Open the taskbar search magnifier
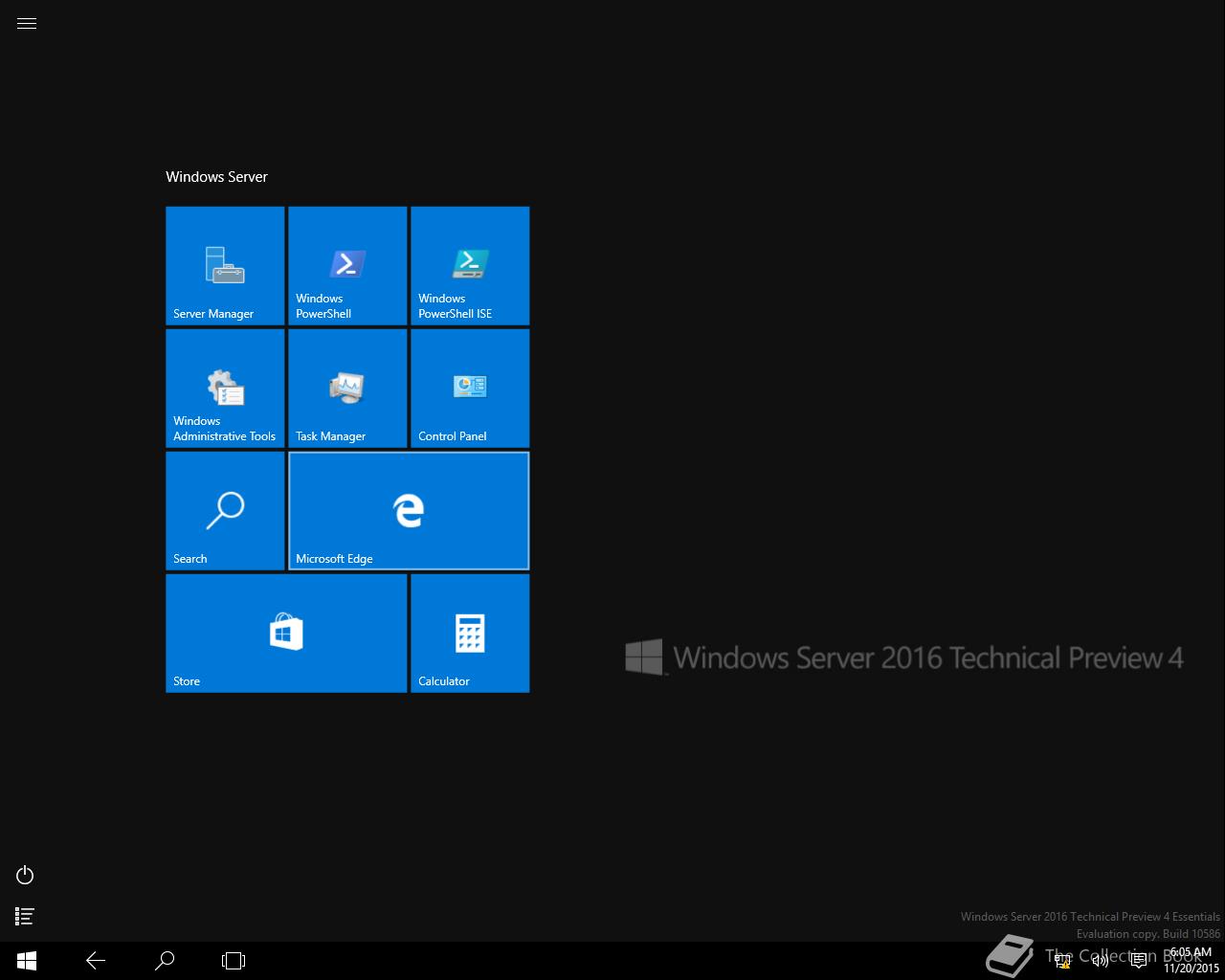 coord(165,961)
